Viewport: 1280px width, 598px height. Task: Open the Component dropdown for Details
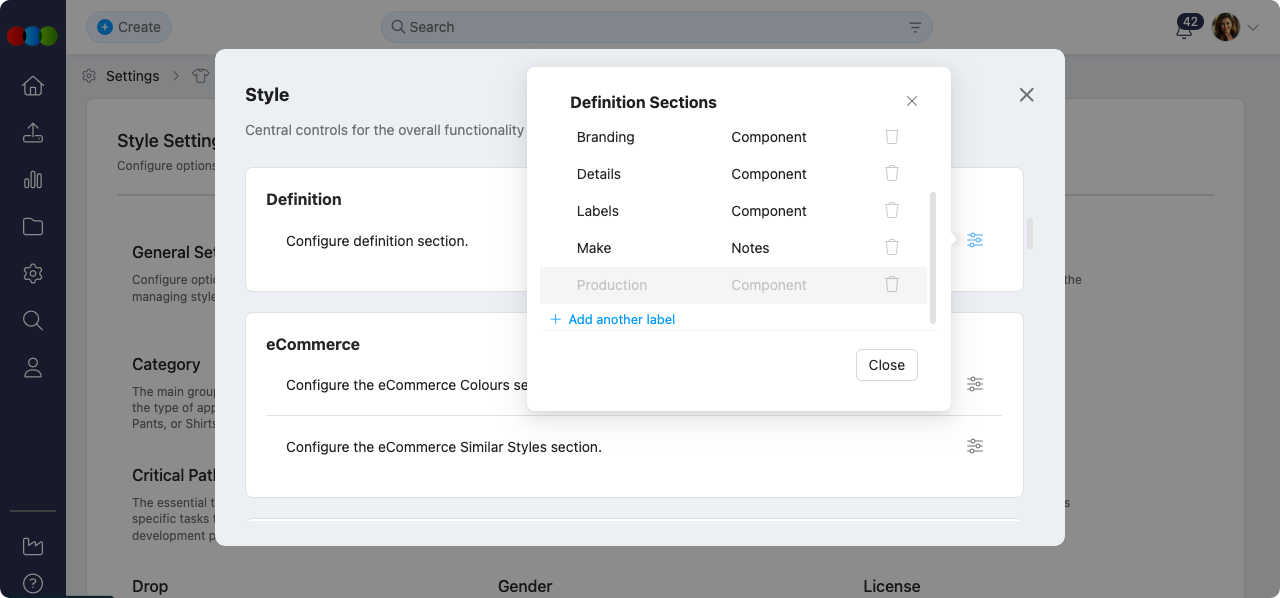point(768,173)
